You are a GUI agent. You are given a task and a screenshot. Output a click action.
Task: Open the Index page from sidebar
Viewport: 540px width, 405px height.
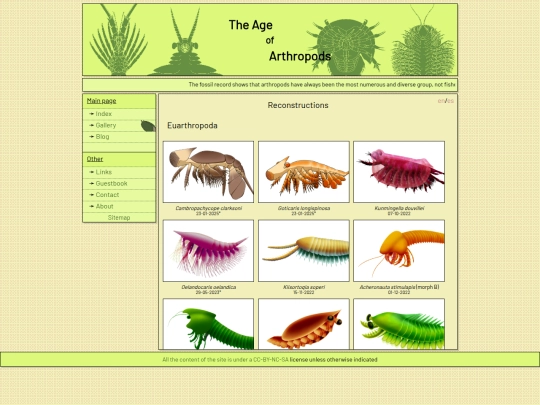click(104, 114)
